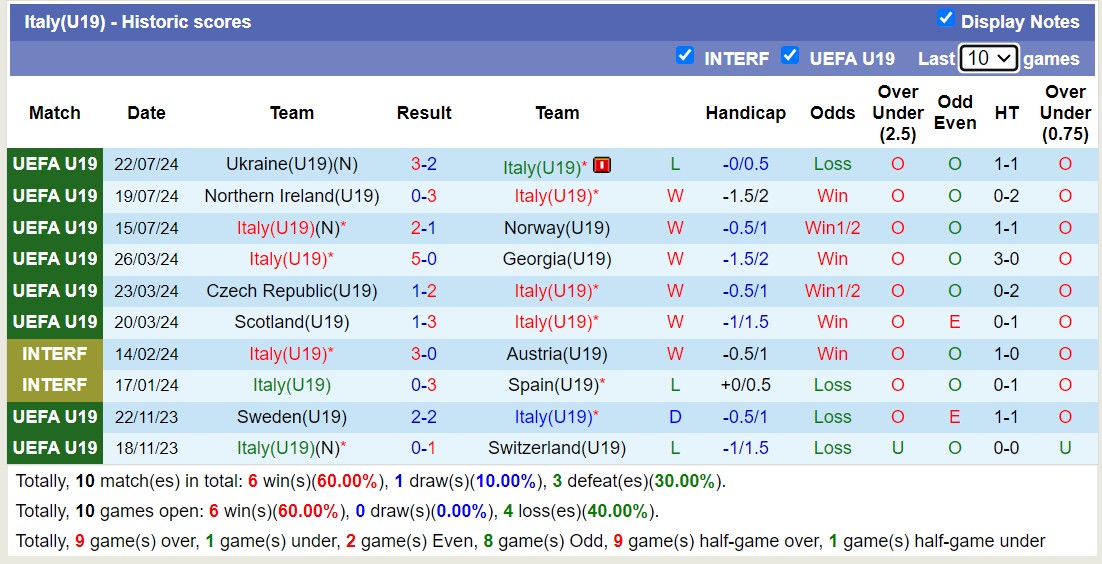Open the 3-2 result against Ukraine(U19)
Screen dimensions: 1102x564
point(424,164)
